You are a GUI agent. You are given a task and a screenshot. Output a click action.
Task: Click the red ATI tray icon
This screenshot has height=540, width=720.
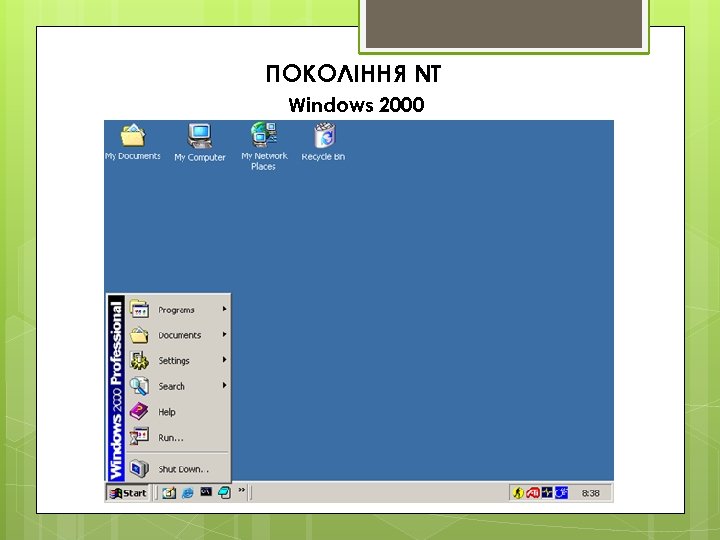[533, 493]
